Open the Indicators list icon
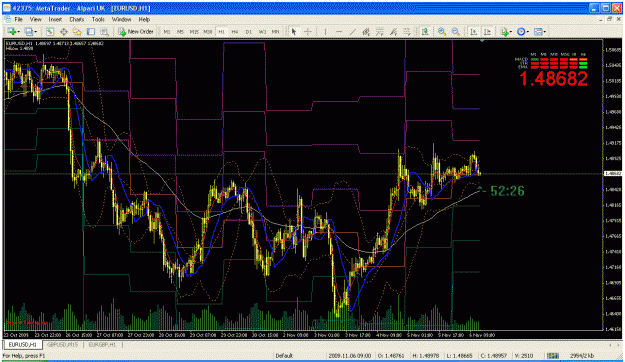The height and width of the screenshot is (362, 625). point(505,31)
